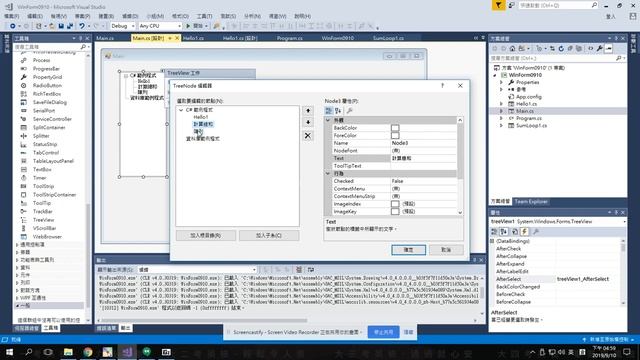
Task: Expand the Properties node in Solution Explorer
Action: pos(502,82)
